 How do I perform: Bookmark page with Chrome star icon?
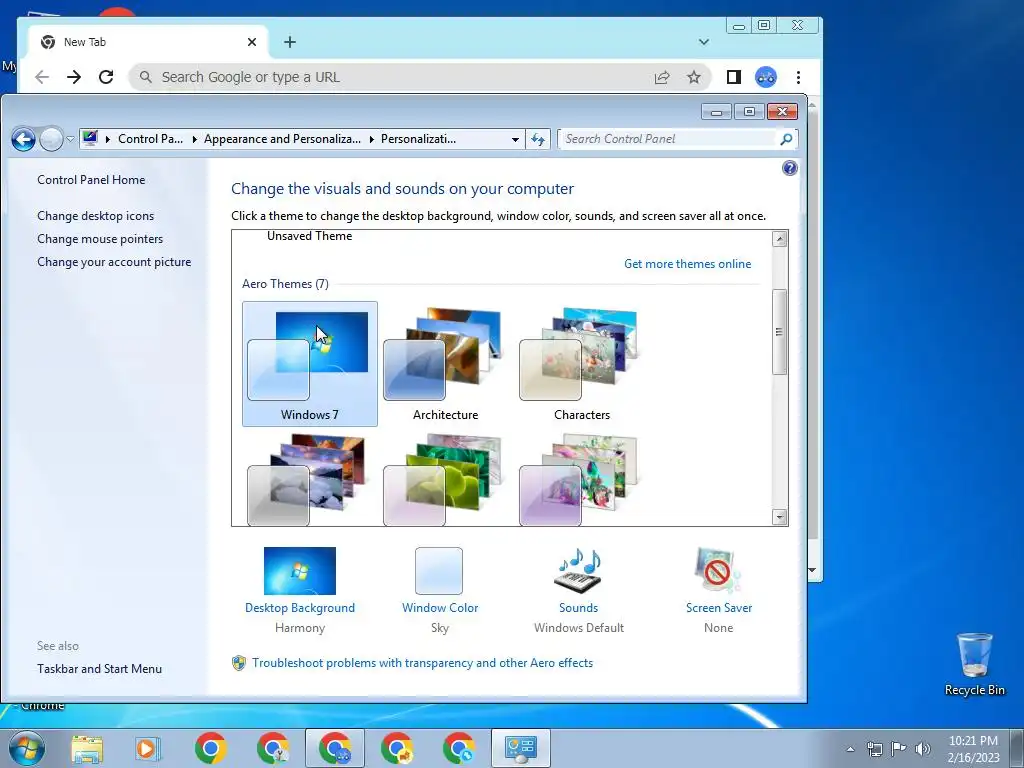[x=694, y=78]
